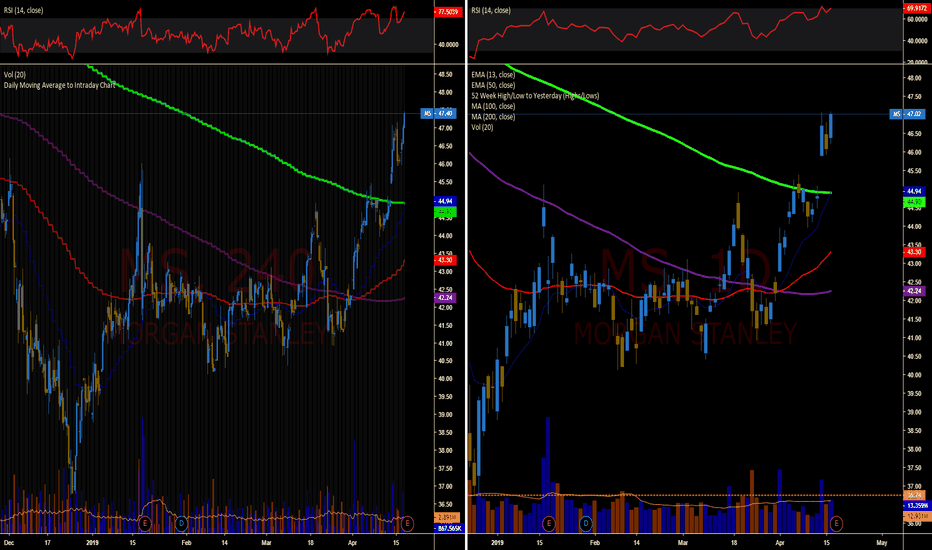Click the green 44.92 label on left price axis
932x550 pixels.
click(445, 211)
